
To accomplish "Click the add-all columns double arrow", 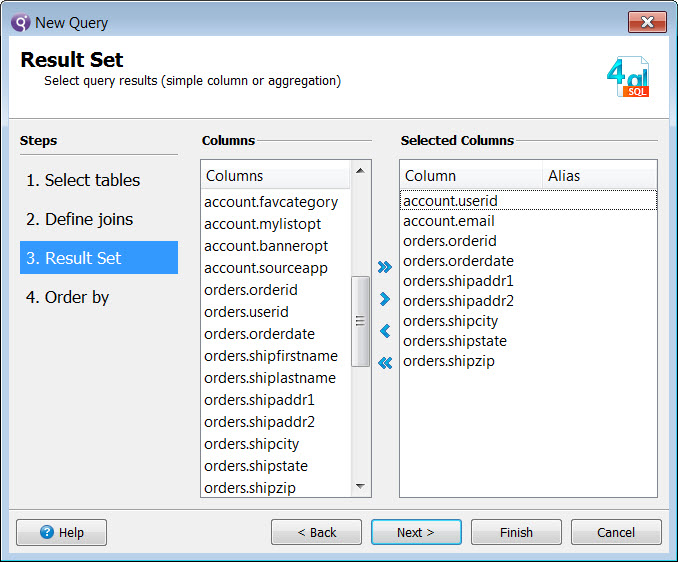I will 385,267.
